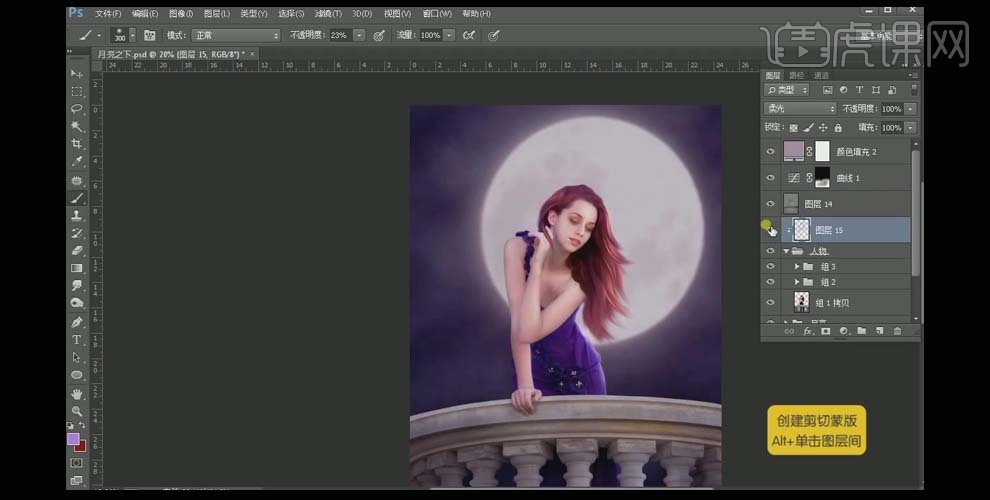The width and height of the screenshot is (990, 500).
Task: Select the Smudge/Blur tool
Action: pos(77,286)
